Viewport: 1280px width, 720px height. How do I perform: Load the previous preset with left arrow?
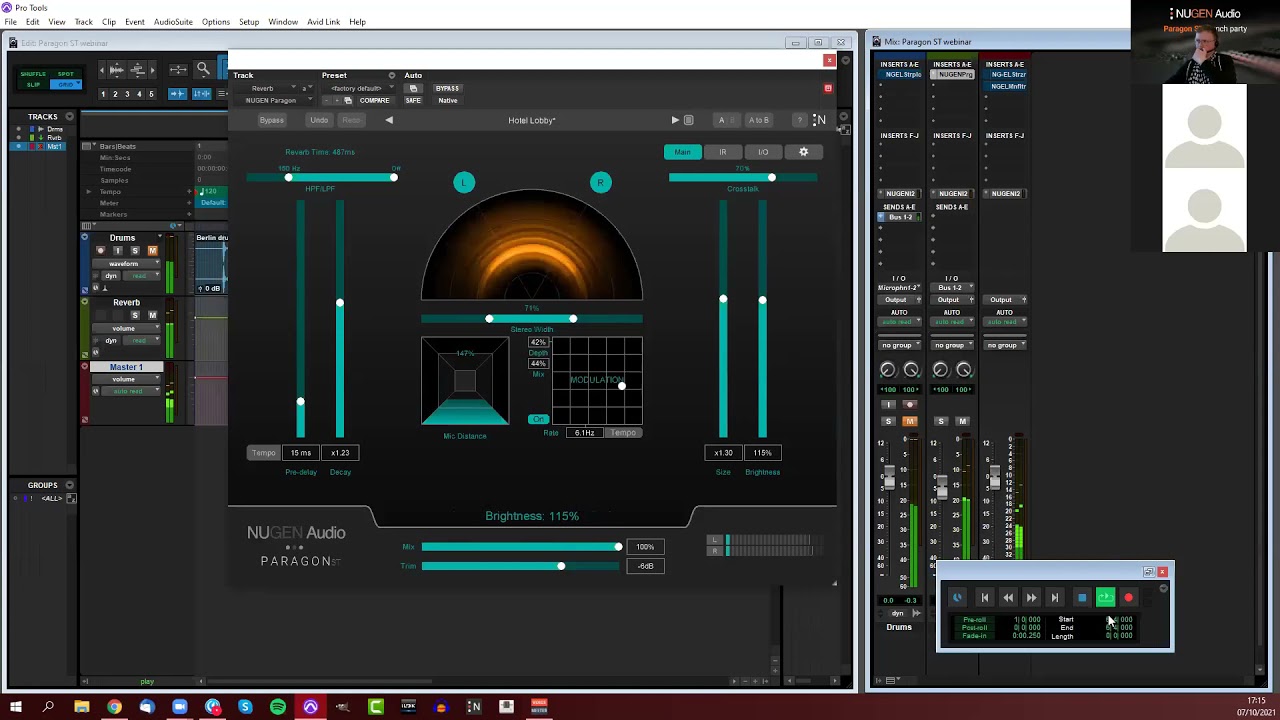tap(389, 120)
